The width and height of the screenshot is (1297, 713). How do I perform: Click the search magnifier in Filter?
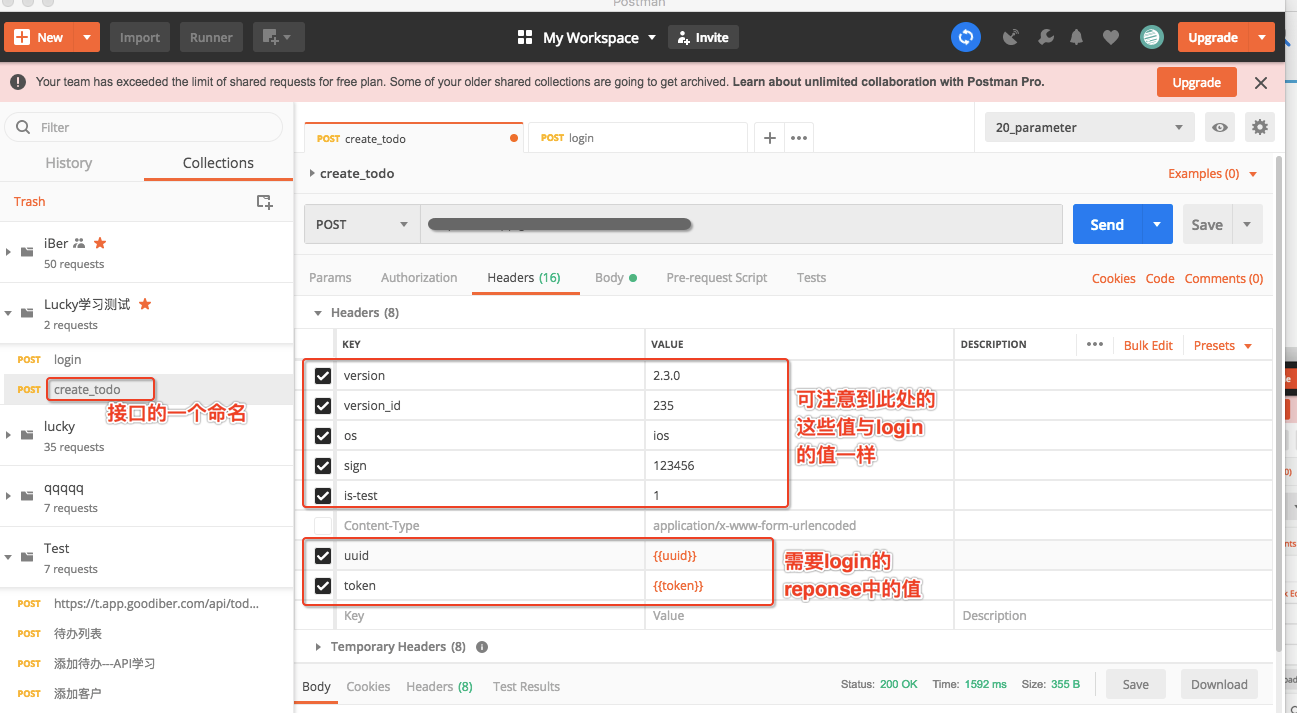[x=25, y=127]
